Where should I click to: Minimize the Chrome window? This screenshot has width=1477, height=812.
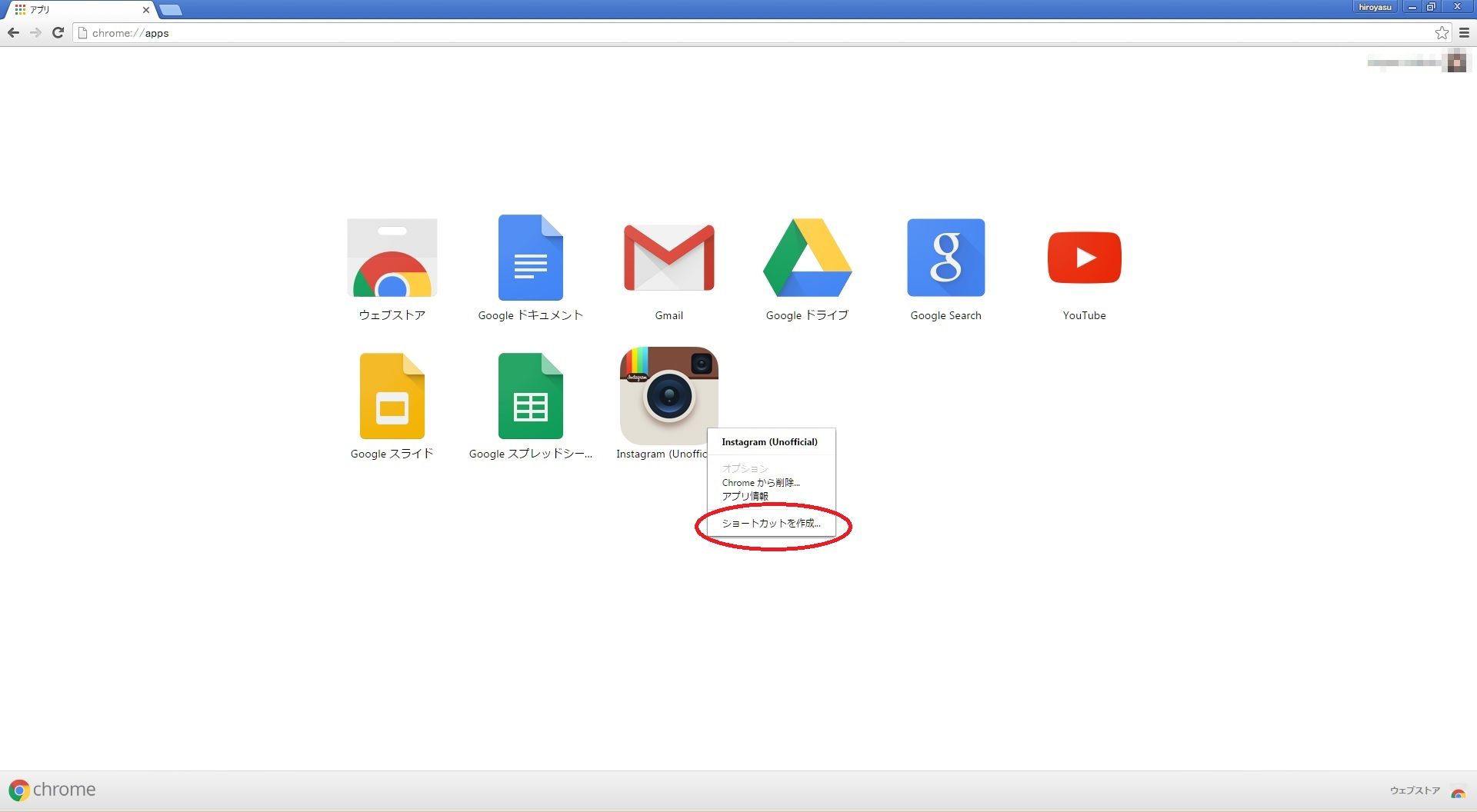tap(1412, 7)
